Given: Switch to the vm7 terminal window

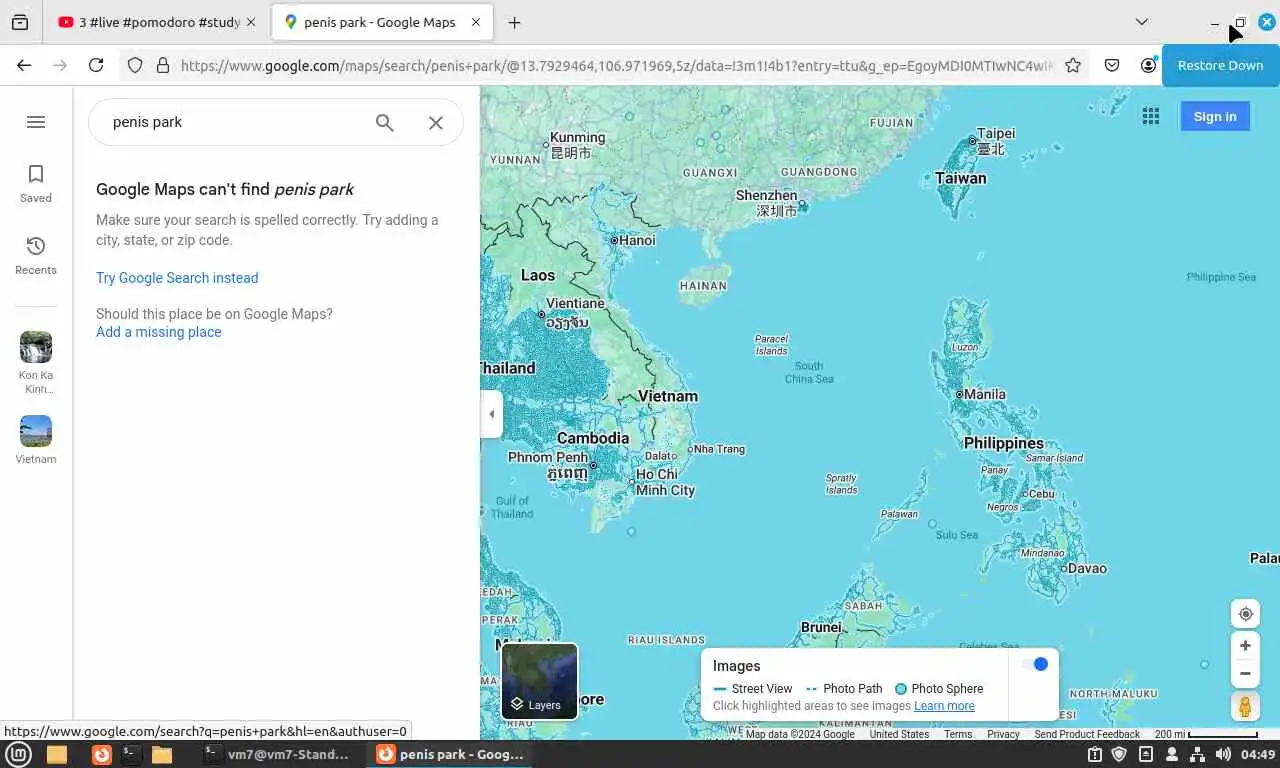Looking at the screenshot, I should (277, 754).
